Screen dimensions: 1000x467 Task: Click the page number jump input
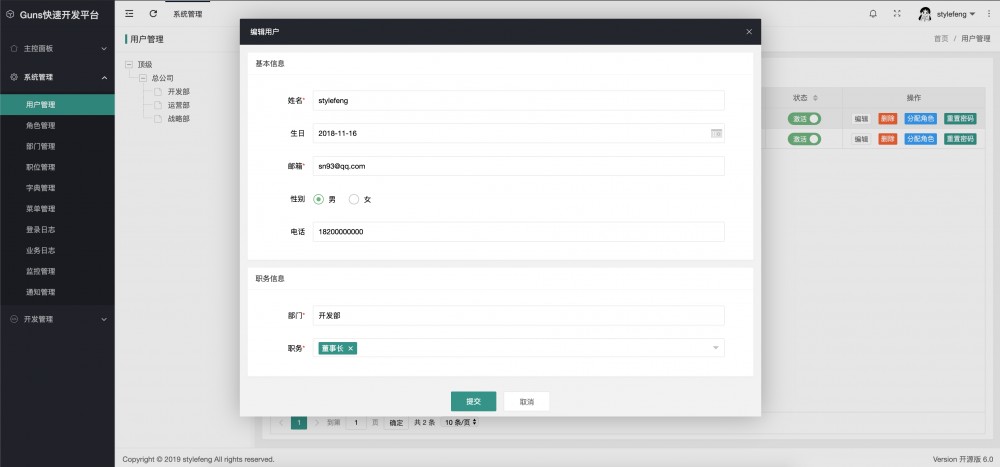[356, 422]
